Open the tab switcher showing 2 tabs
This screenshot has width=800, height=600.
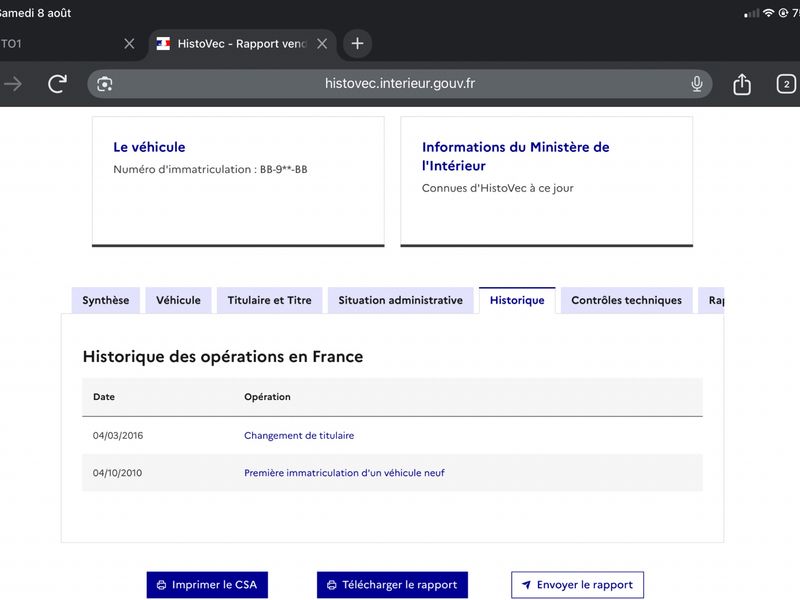[786, 84]
